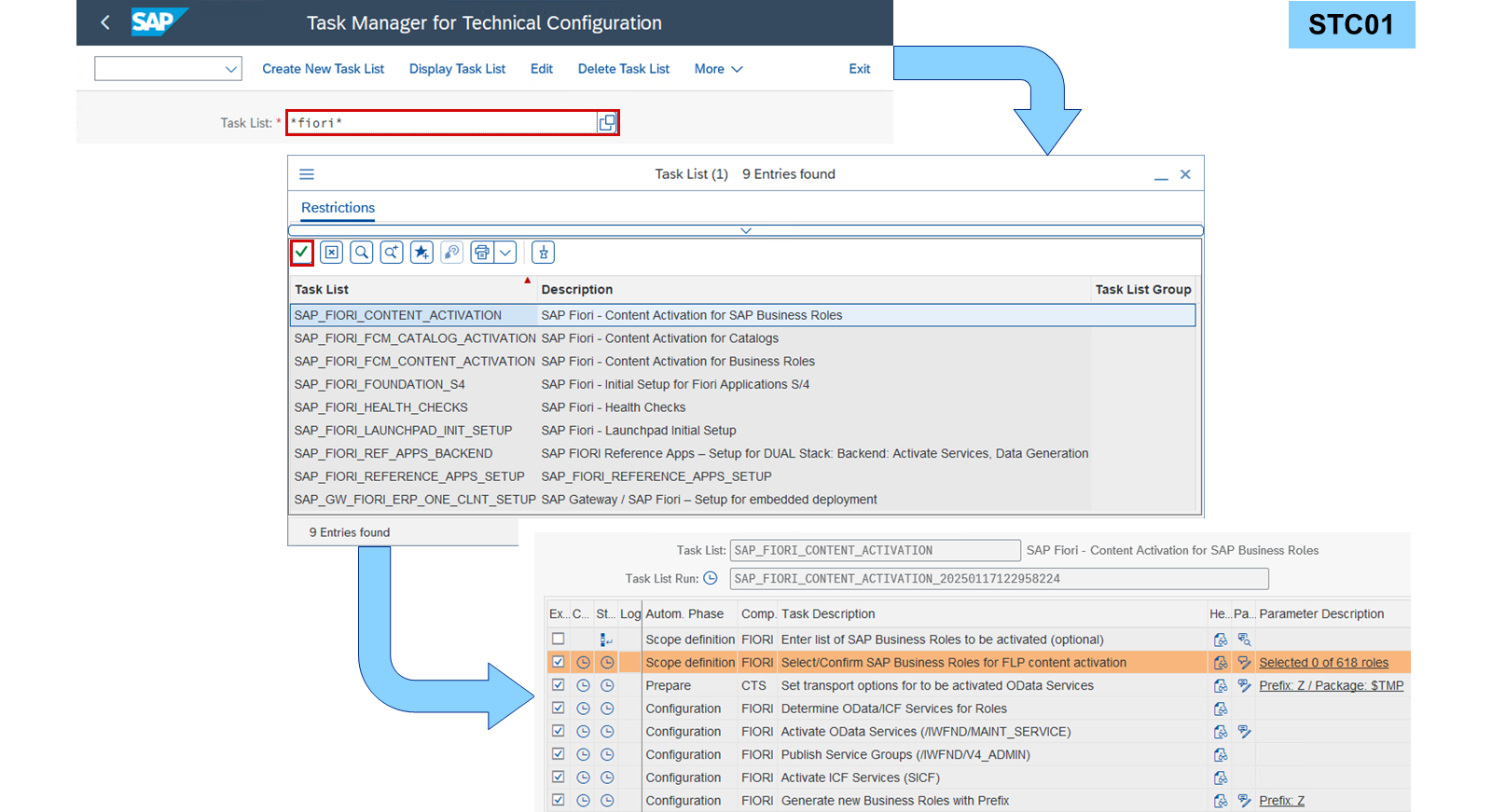Select the SAP_FIORI_REFERENCE_APPS_SETUP row
The height and width of the screenshot is (812, 1492).
pyautogui.click(x=742, y=476)
